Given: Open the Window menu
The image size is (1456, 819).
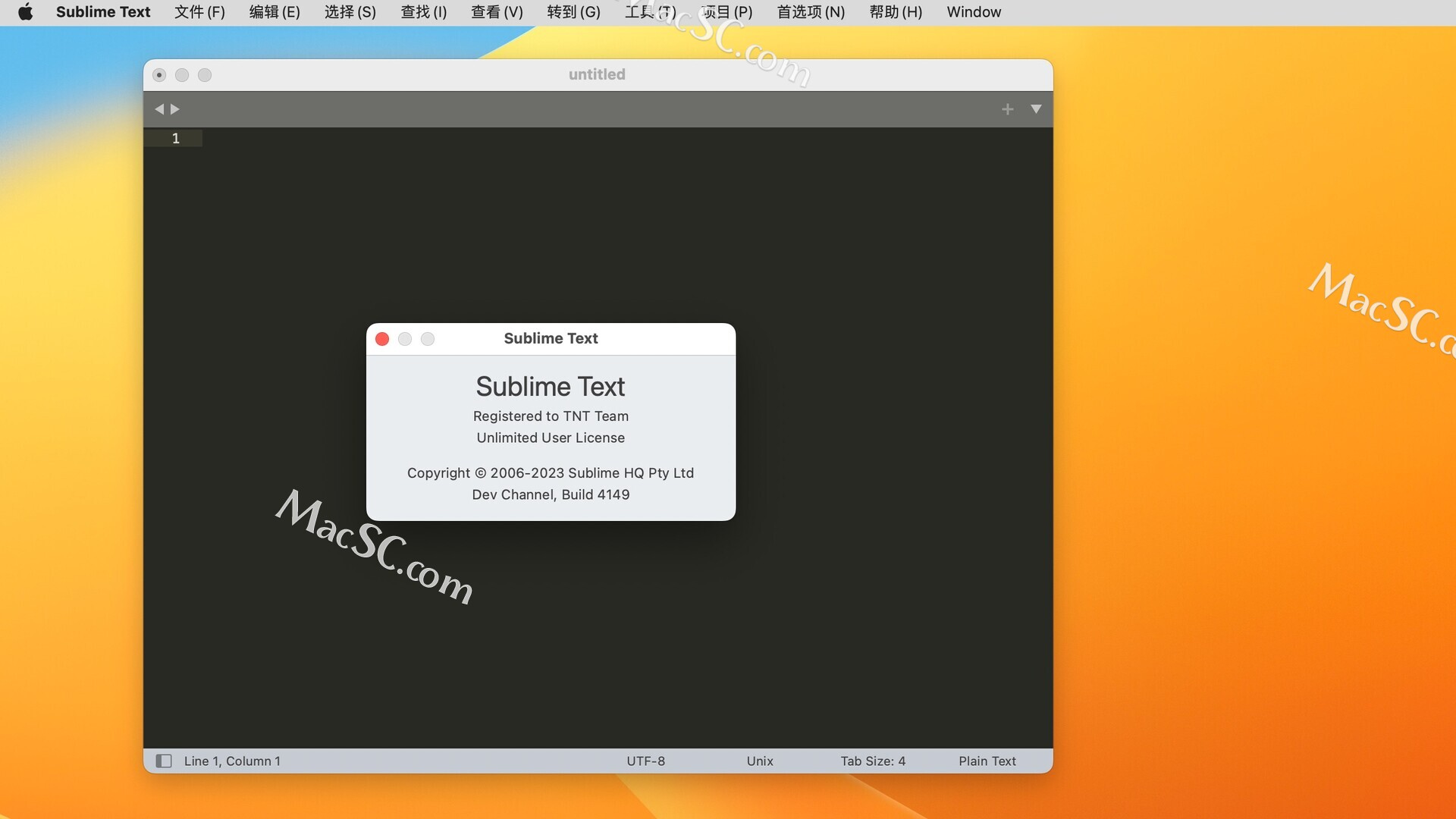Looking at the screenshot, I should (974, 12).
